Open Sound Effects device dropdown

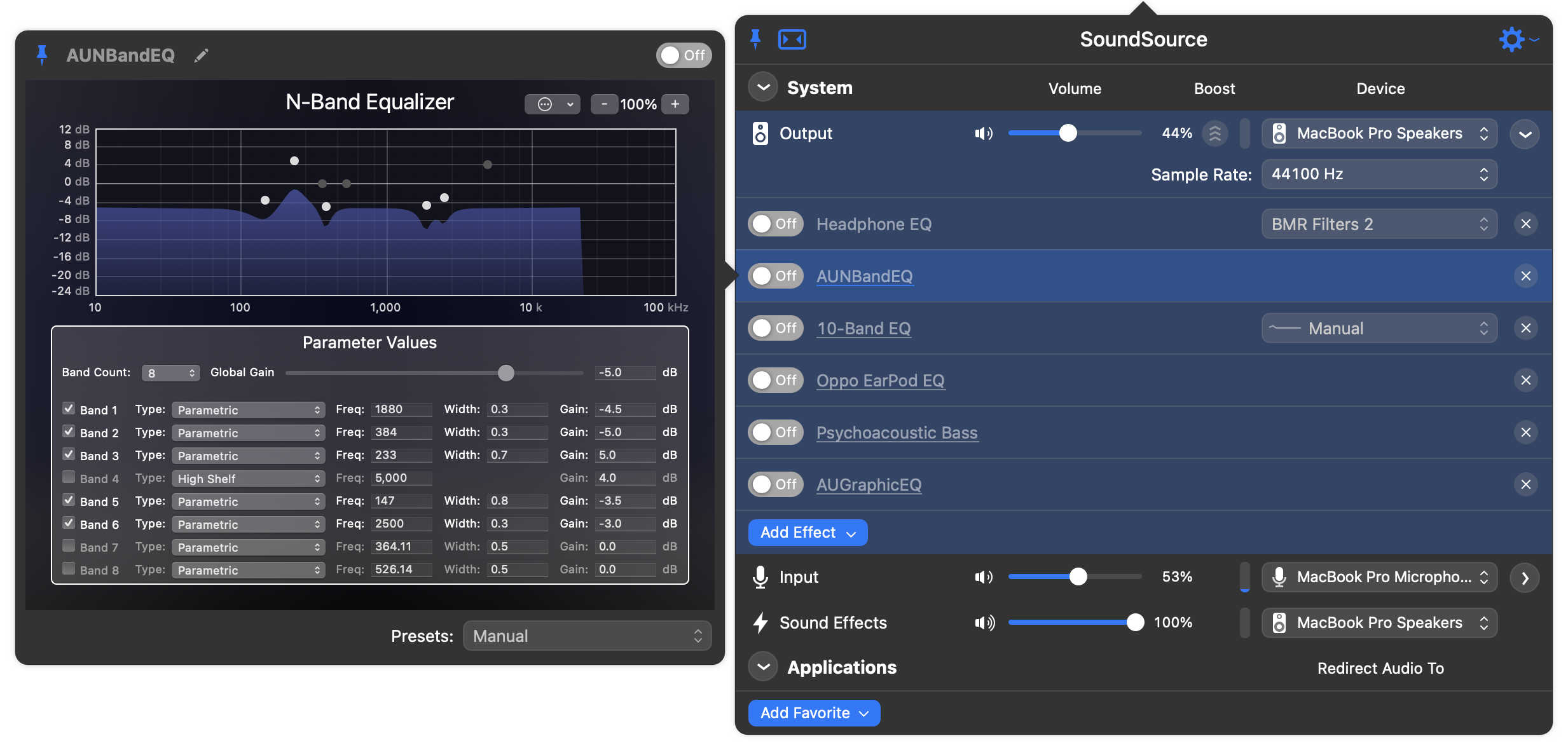pyautogui.click(x=1379, y=623)
